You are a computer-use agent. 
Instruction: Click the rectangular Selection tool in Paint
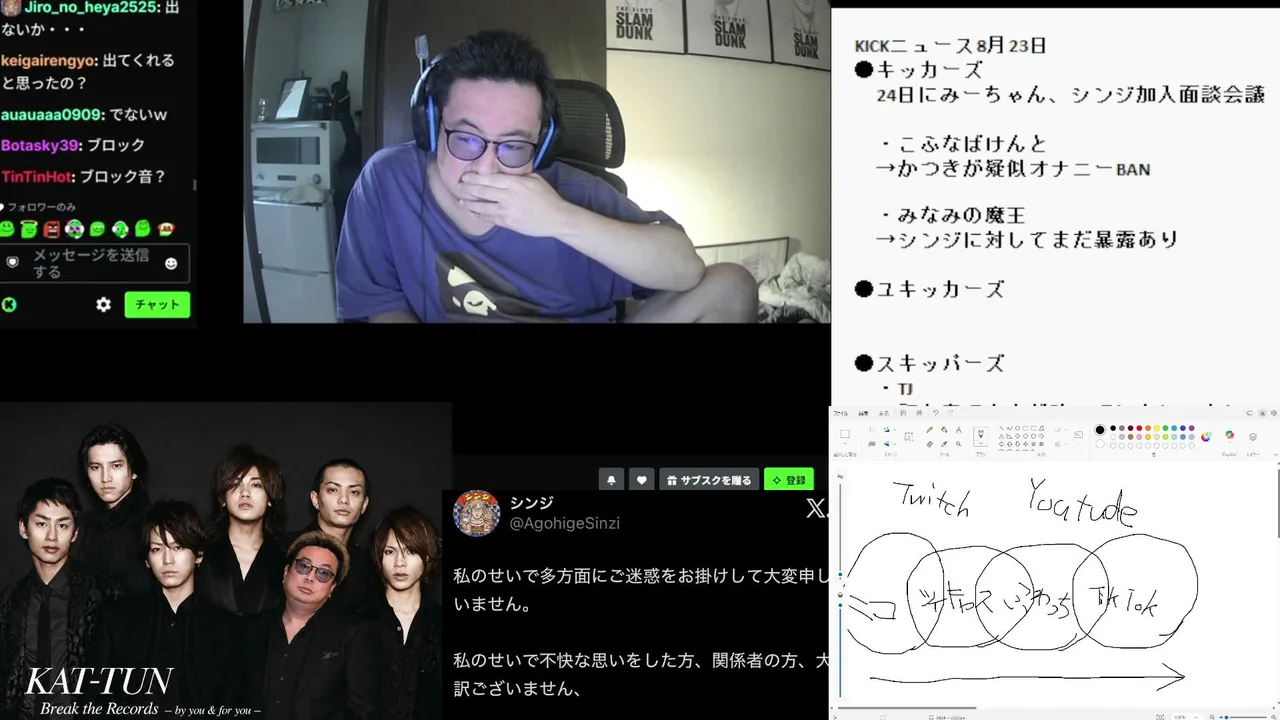(x=845, y=435)
